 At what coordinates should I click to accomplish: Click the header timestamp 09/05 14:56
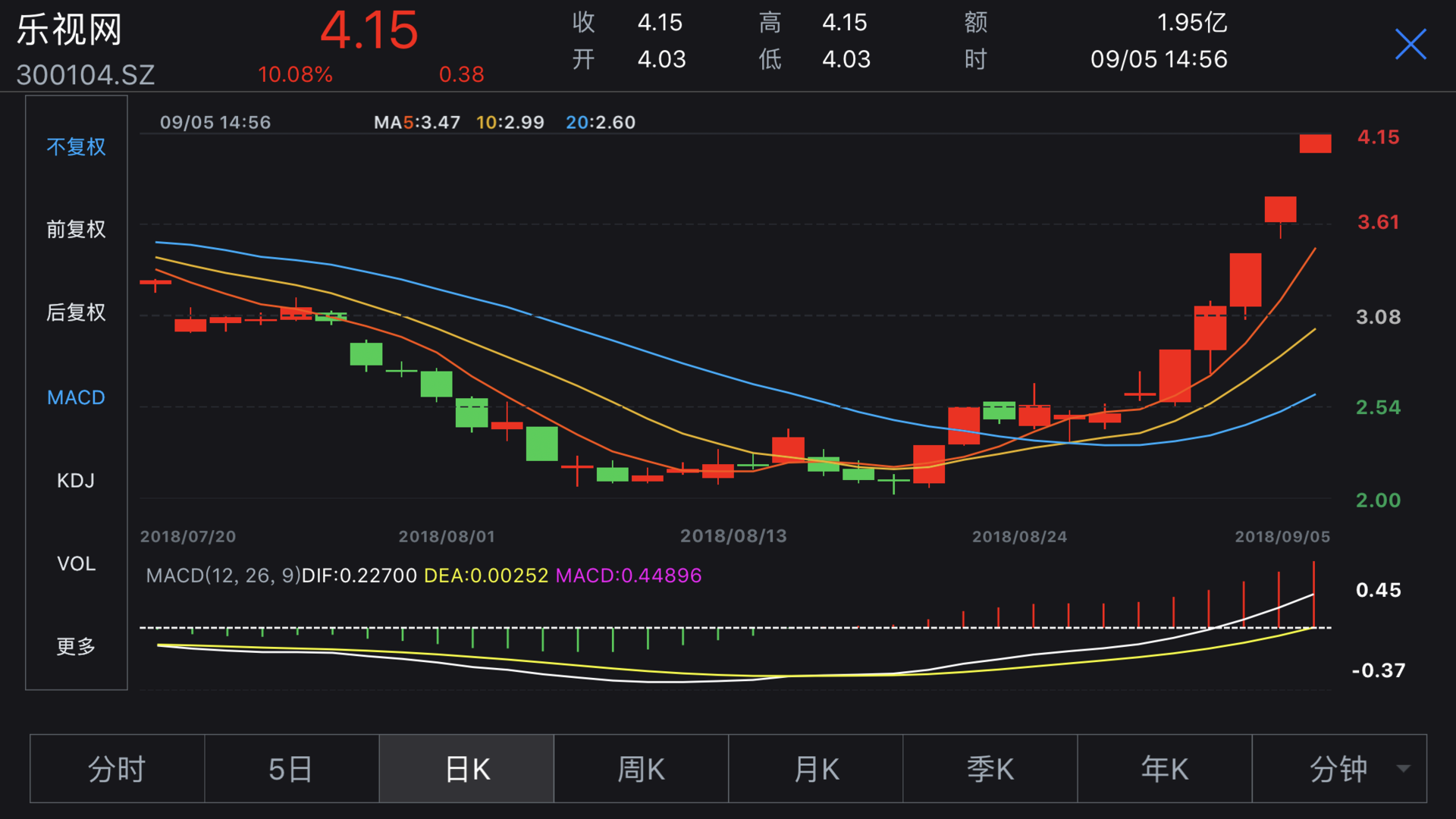pos(1159,59)
